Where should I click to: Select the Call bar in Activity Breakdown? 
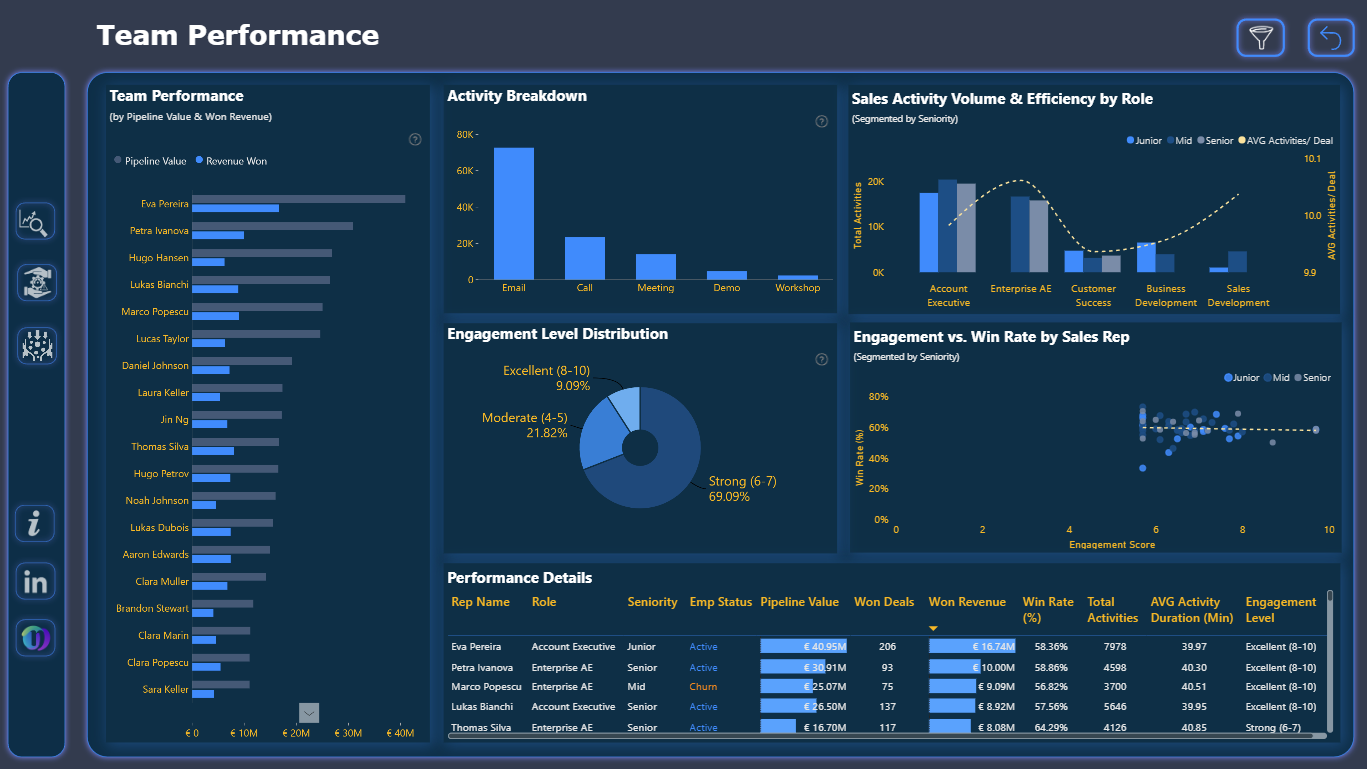585,258
